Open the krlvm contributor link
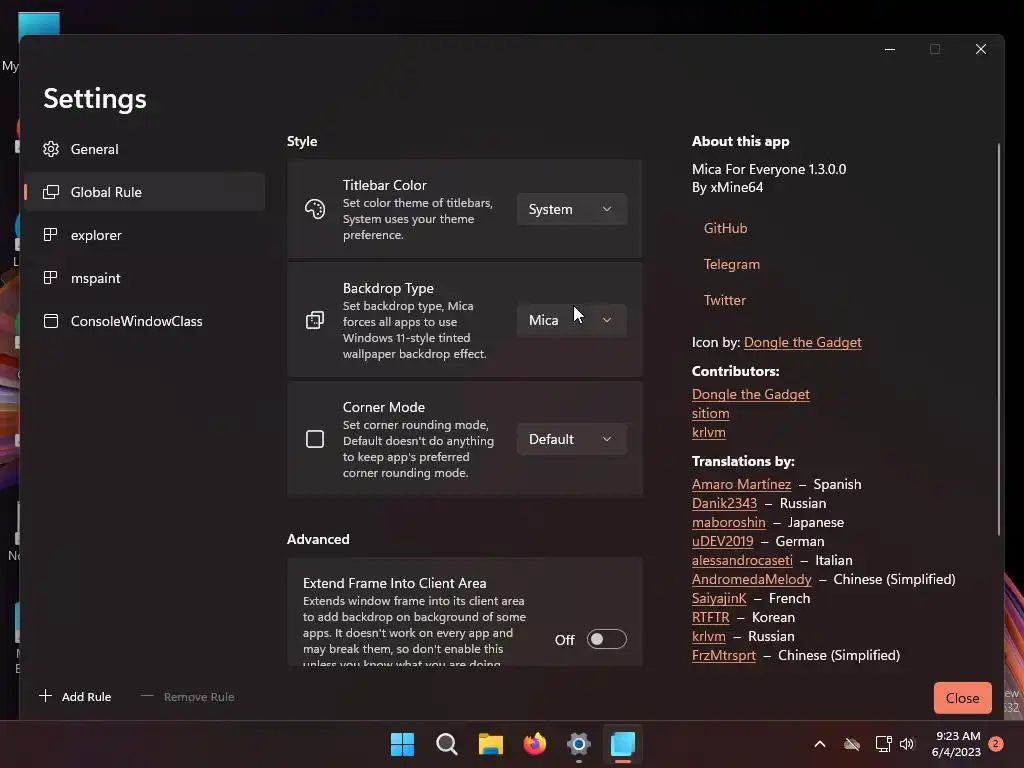1024x768 pixels. point(709,432)
